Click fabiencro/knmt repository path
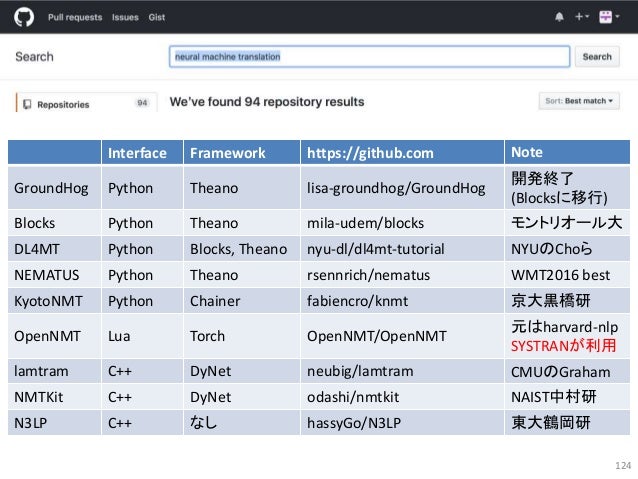638x479 pixels. [x=357, y=301]
